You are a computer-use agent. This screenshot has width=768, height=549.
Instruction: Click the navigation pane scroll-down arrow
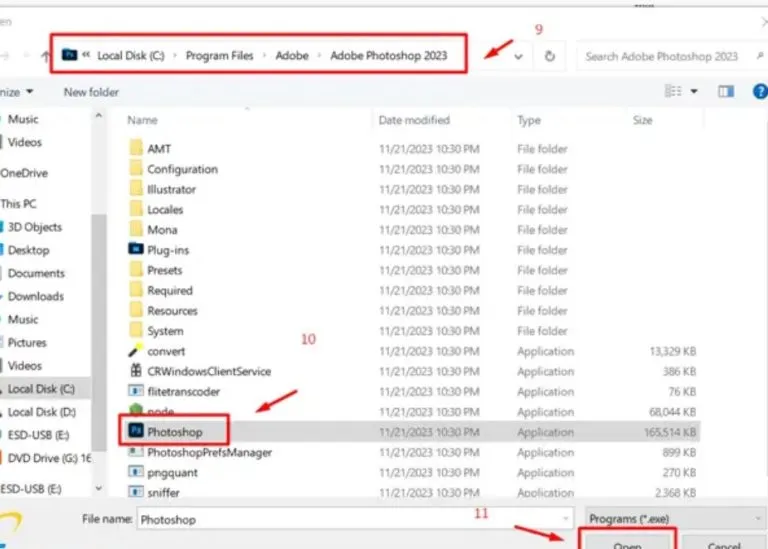pyautogui.click(x=98, y=488)
